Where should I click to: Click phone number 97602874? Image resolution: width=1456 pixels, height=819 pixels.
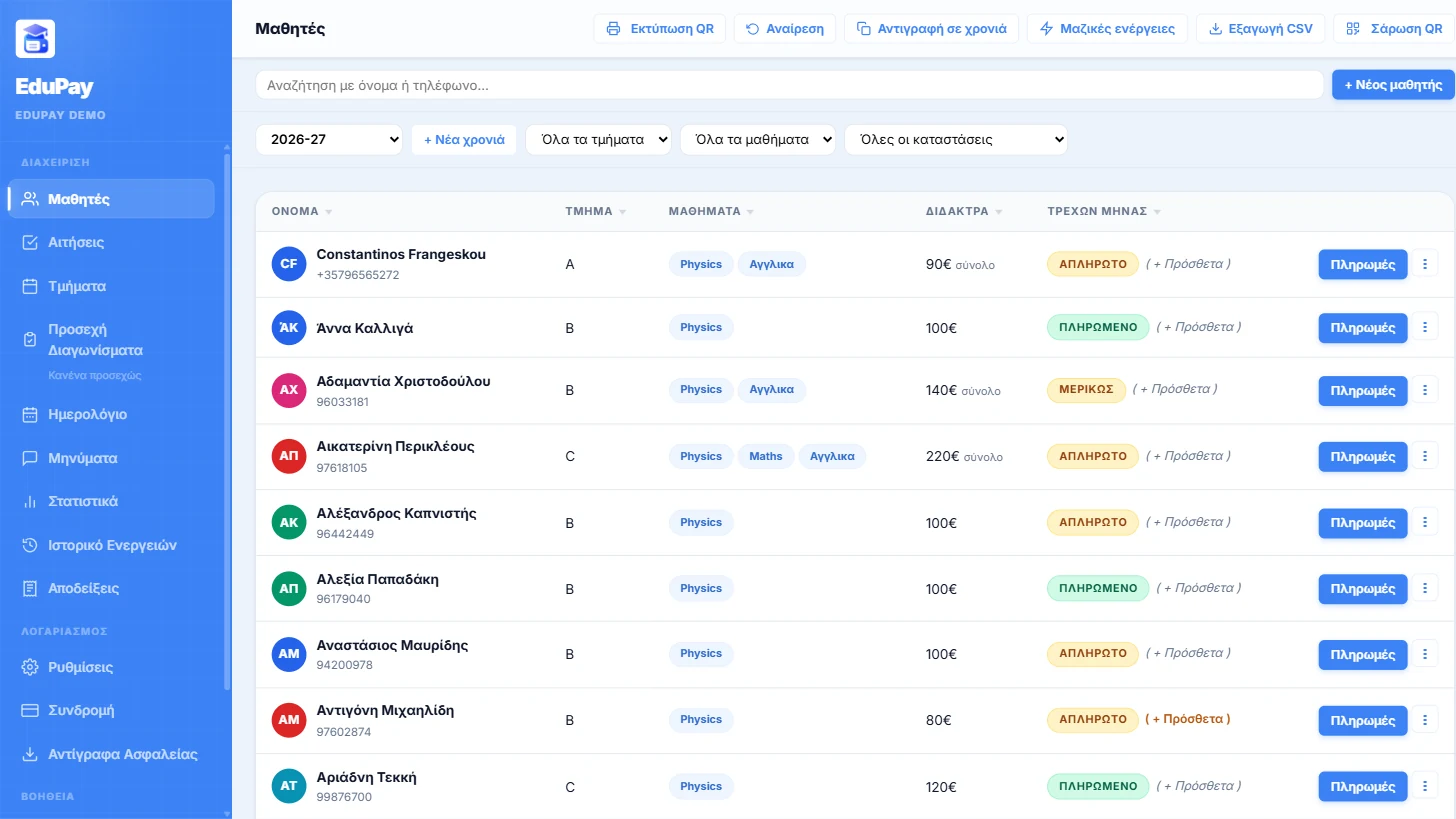[x=344, y=732]
